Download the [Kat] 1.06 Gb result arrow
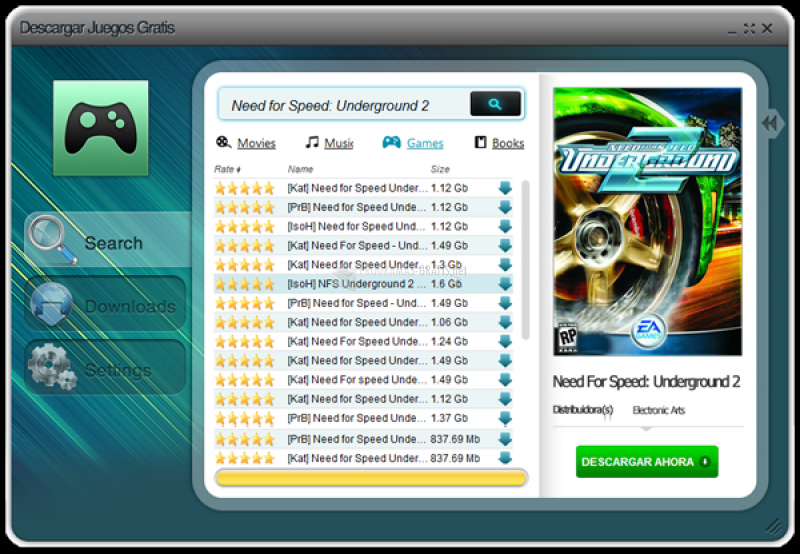The image size is (800, 554). coord(505,322)
